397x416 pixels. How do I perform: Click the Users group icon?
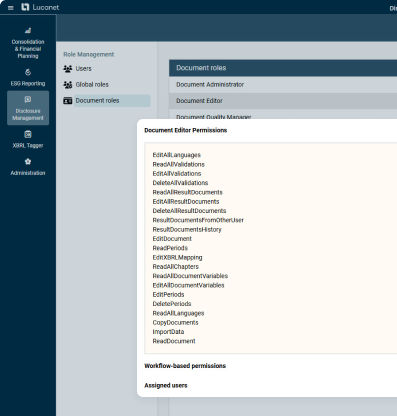click(x=68, y=69)
